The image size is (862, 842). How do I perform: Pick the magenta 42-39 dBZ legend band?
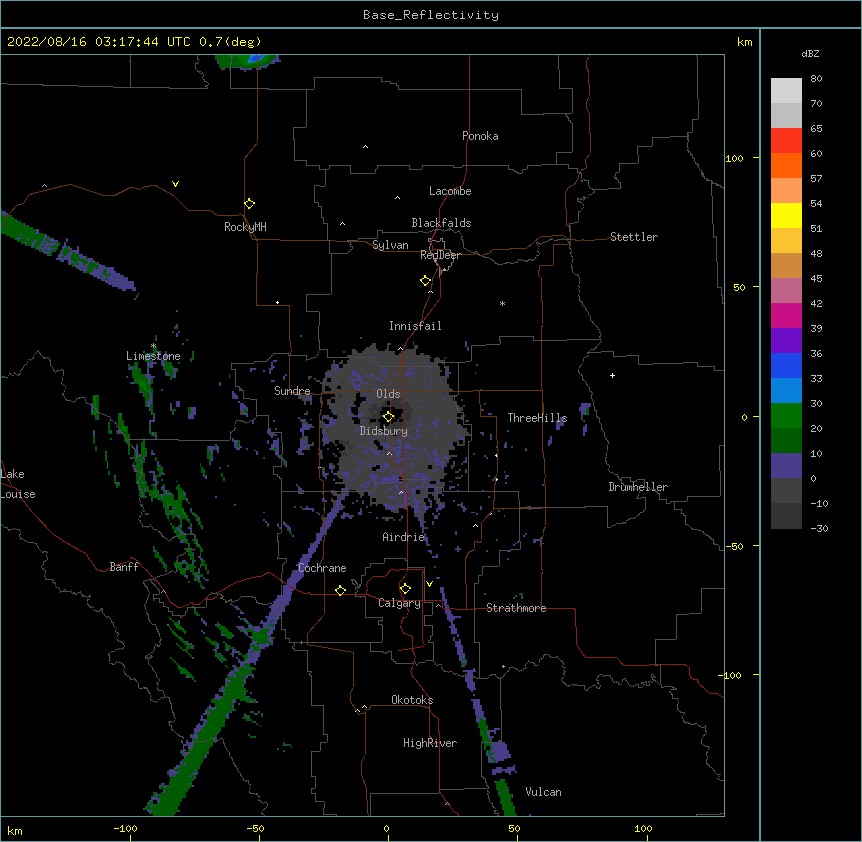pyautogui.click(x=786, y=315)
